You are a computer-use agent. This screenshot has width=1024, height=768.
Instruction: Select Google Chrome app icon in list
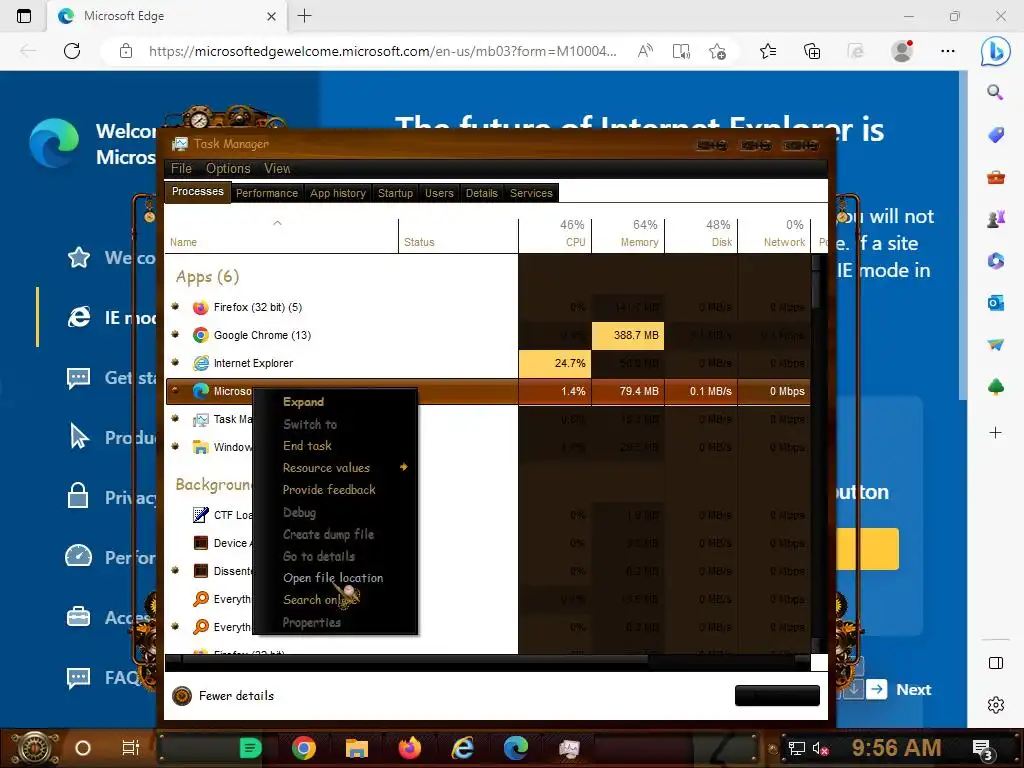pos(200,335)
